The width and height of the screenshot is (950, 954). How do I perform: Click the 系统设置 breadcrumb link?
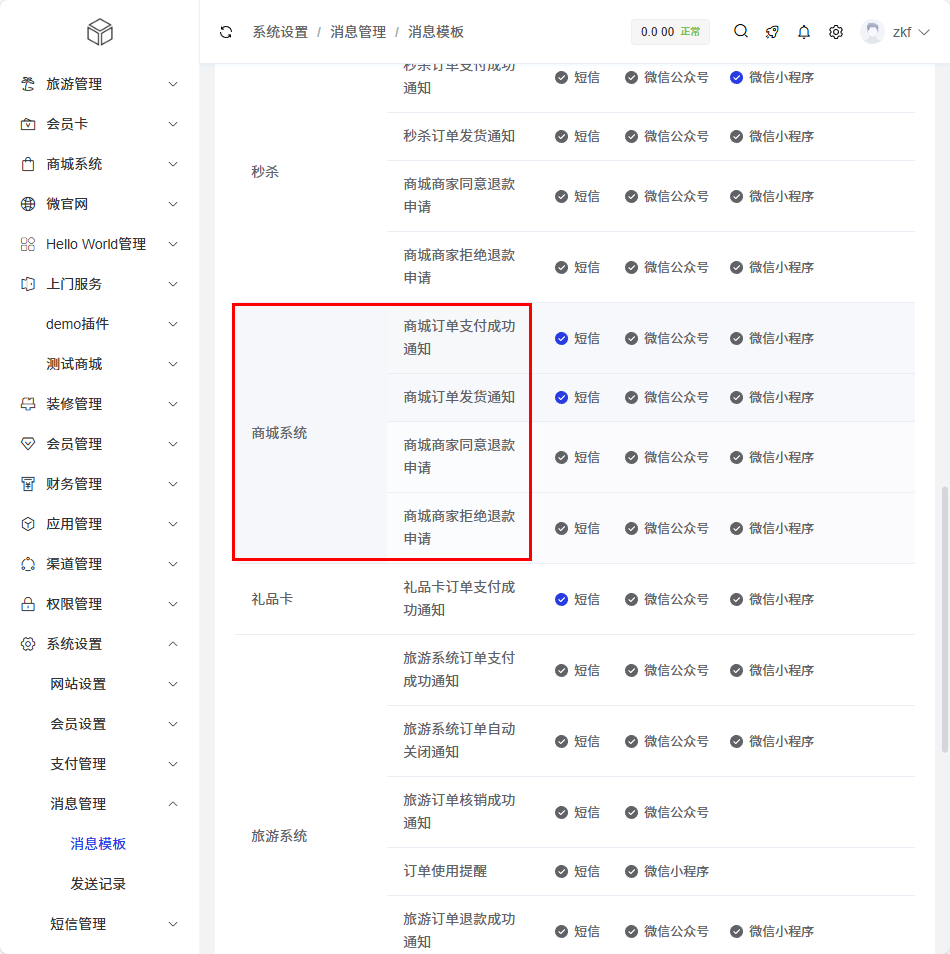(280, 32)
